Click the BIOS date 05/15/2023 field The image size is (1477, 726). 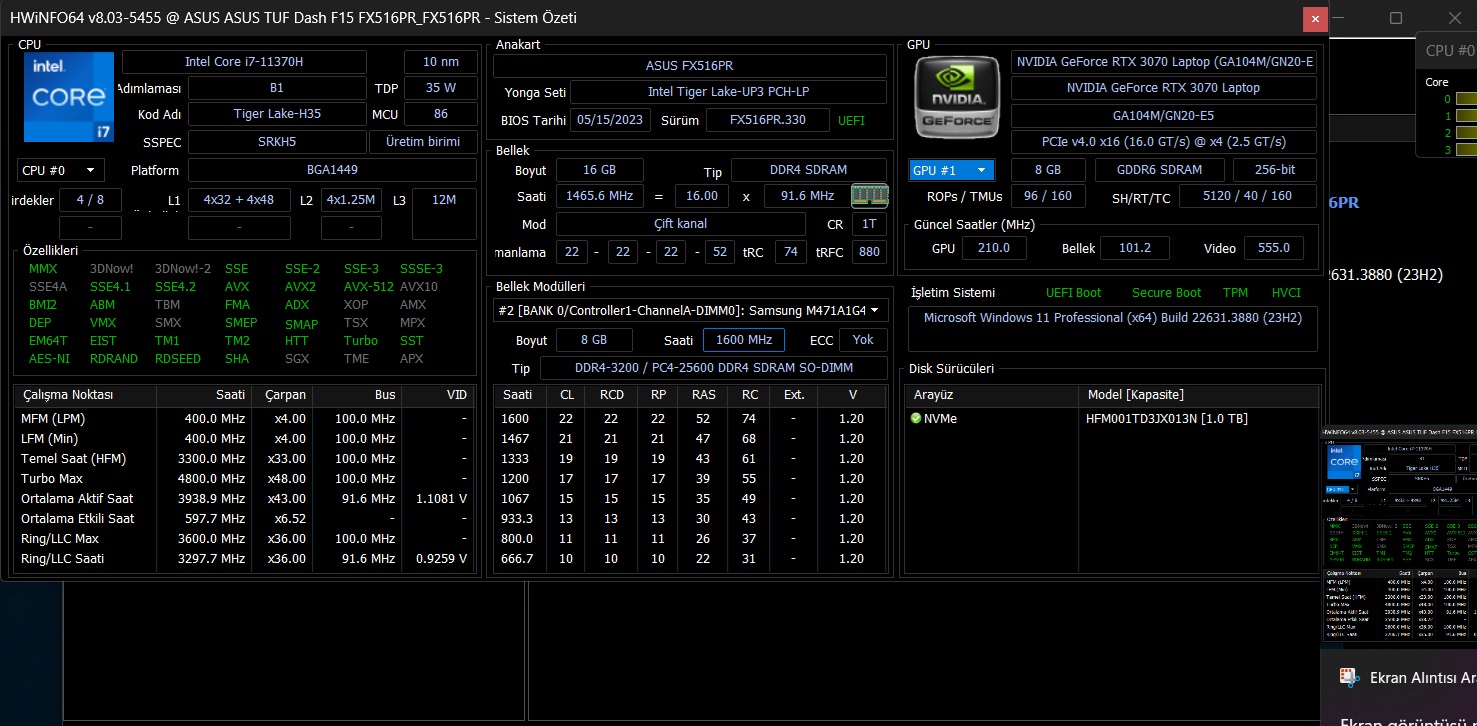[610, 120]
